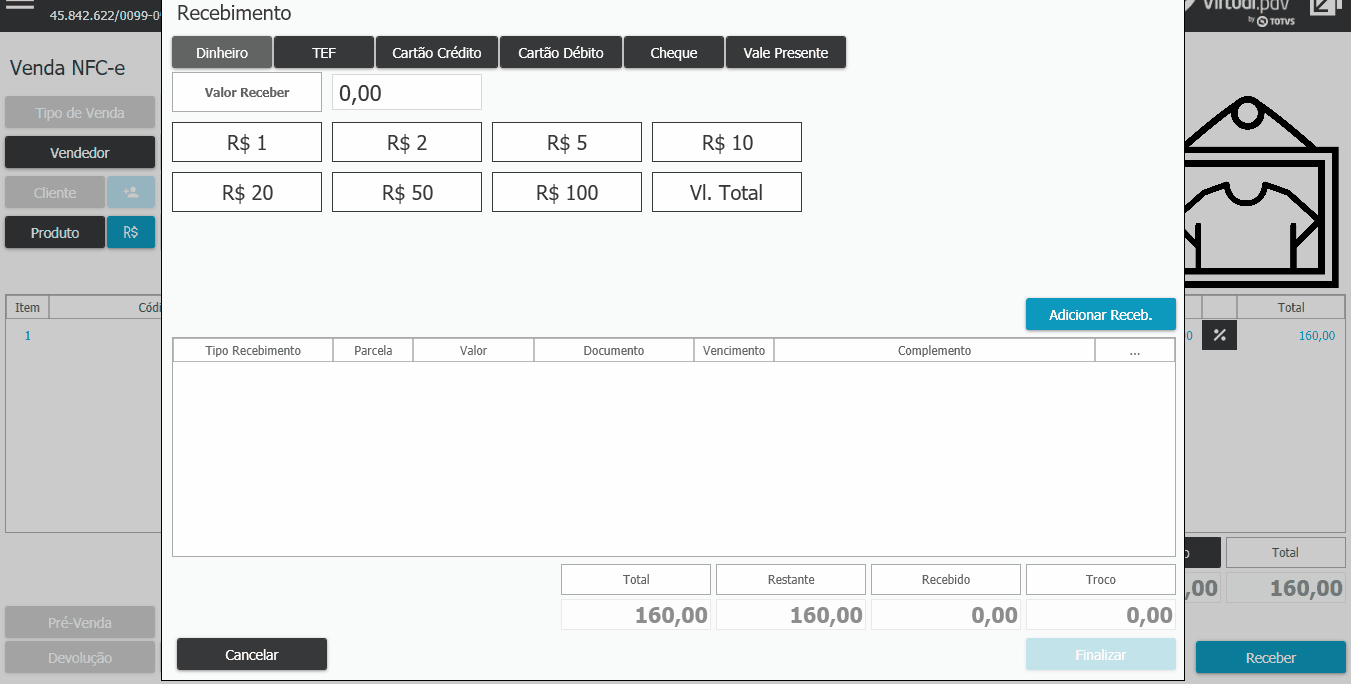Click the exit icon in top-right corner
Screen dimensions: 1351x684
click(1324, 8)
